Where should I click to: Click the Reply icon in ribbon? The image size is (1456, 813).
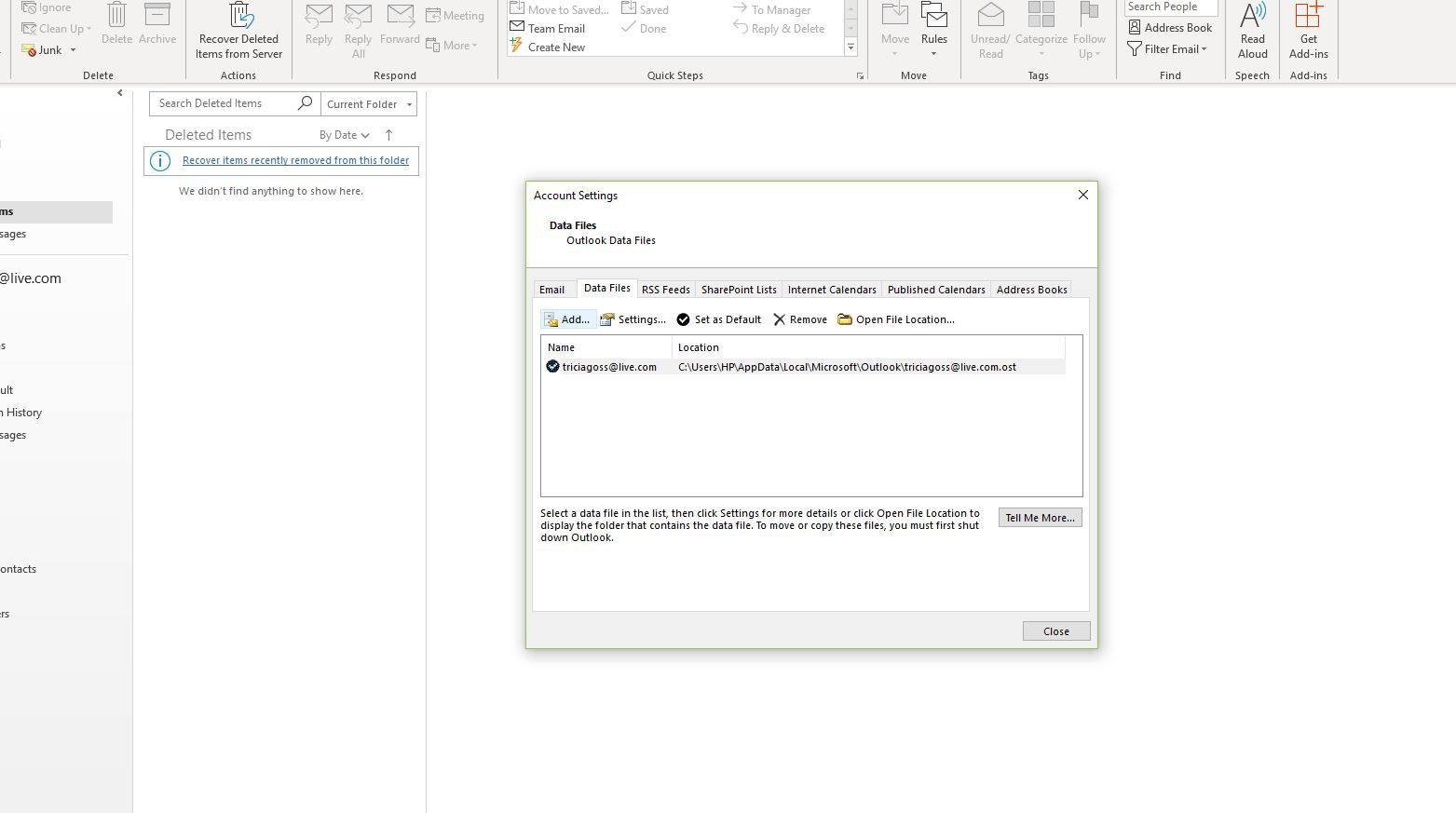pos(319,17)
